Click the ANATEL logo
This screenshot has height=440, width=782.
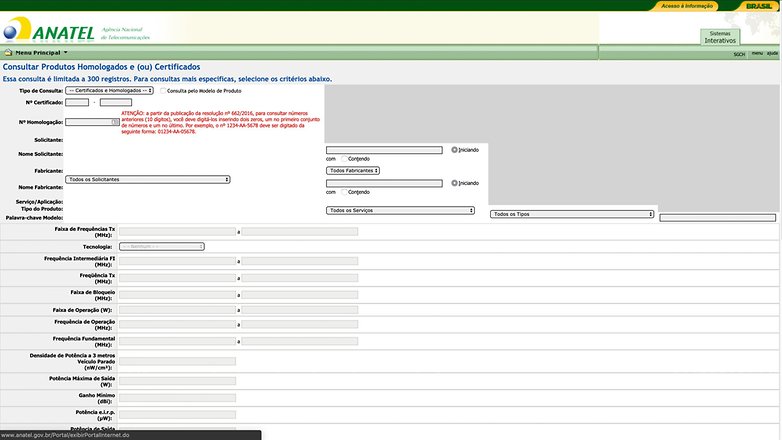coord(49,29)
